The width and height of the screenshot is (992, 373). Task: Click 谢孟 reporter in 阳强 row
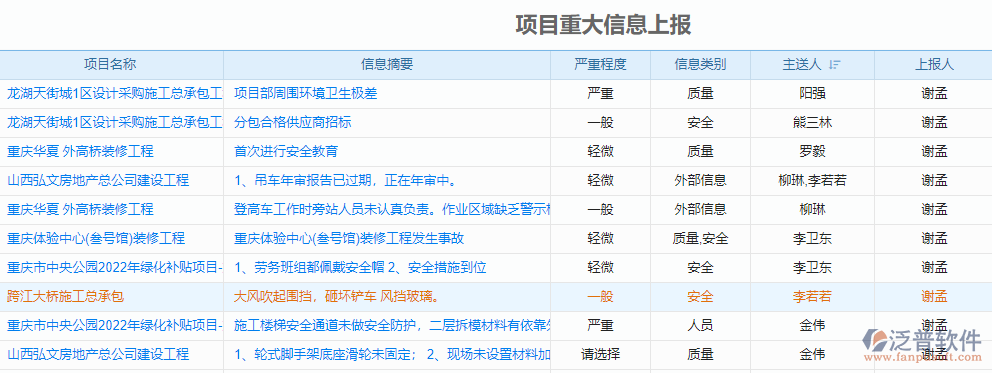click(934, 94)
